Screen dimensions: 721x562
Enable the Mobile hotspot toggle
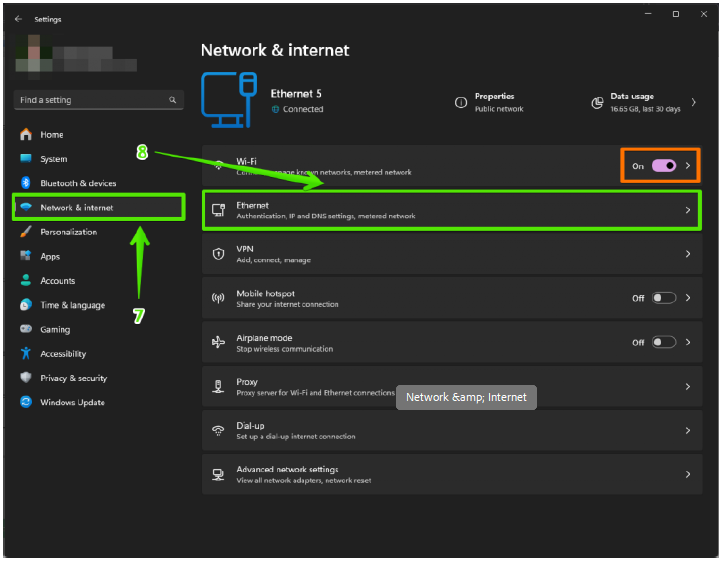point(664,298)
